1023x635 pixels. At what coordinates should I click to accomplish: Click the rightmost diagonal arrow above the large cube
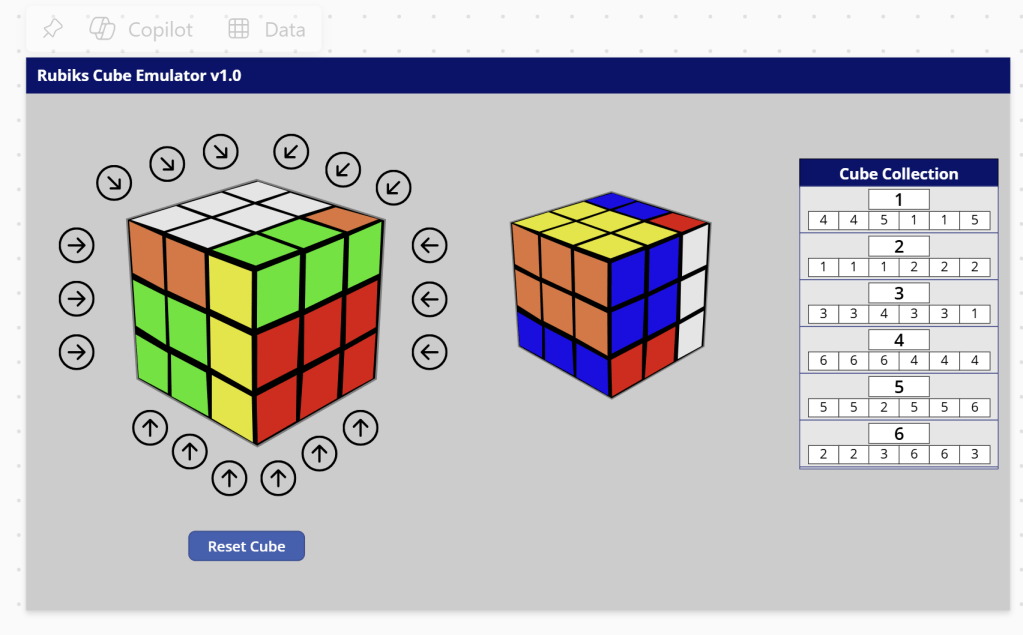click(x=393, y=186)
